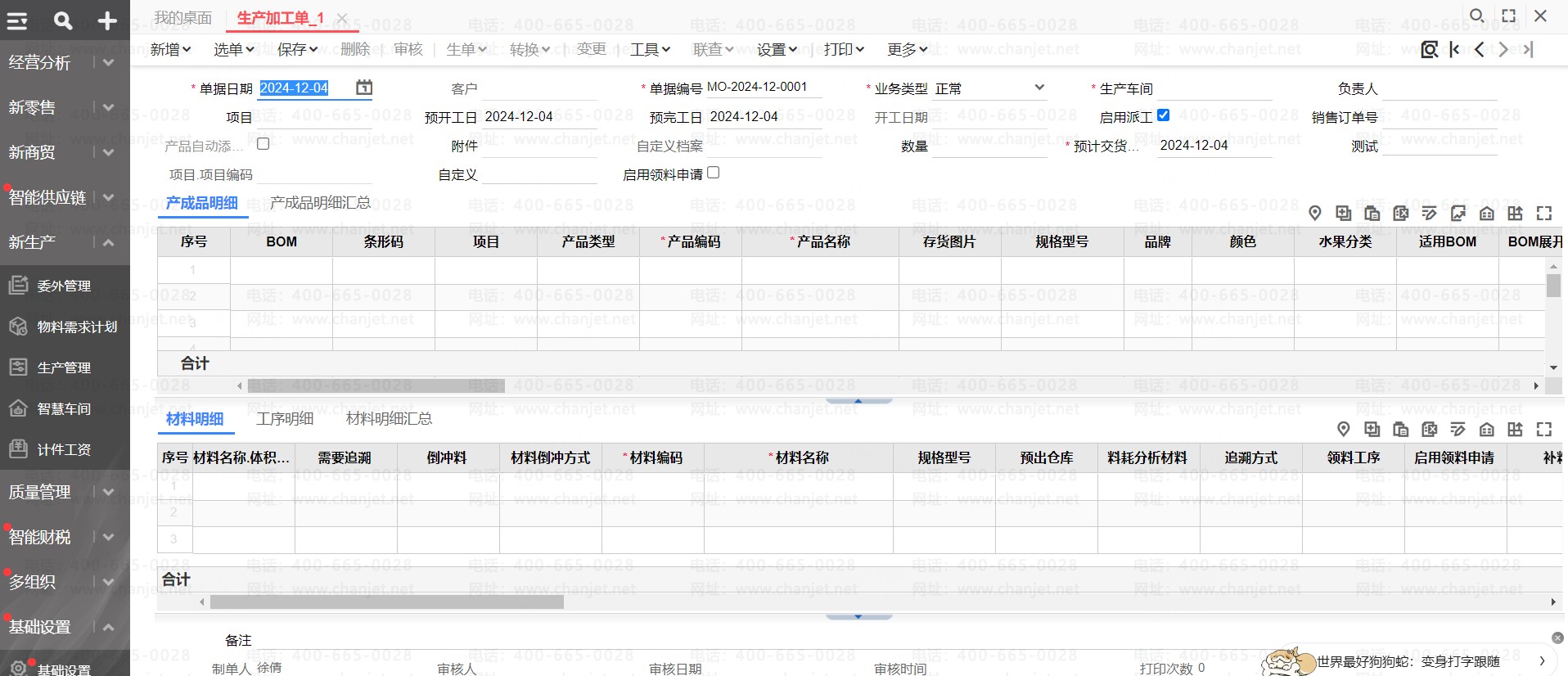
Task: Collapse the 新生产 sidebar section
Action: pyautogui.click(x=108, y=242)
